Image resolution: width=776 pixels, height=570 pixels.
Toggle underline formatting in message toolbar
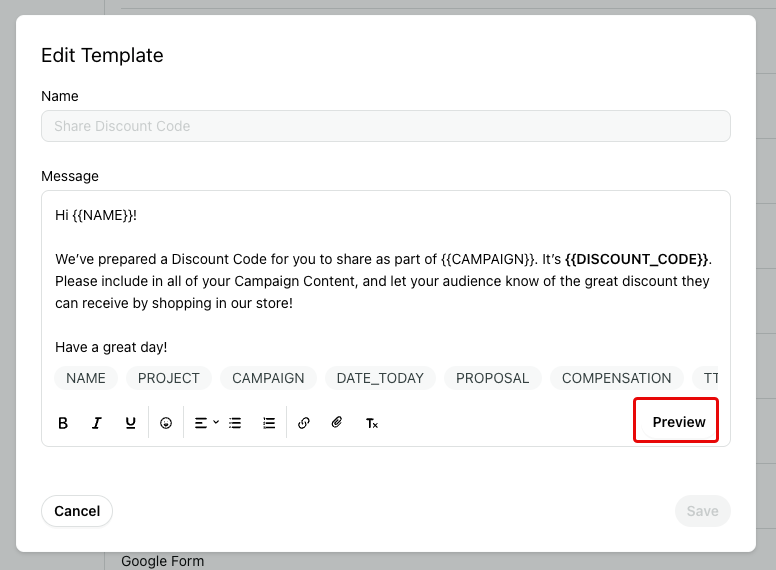(x=130, y=423)
